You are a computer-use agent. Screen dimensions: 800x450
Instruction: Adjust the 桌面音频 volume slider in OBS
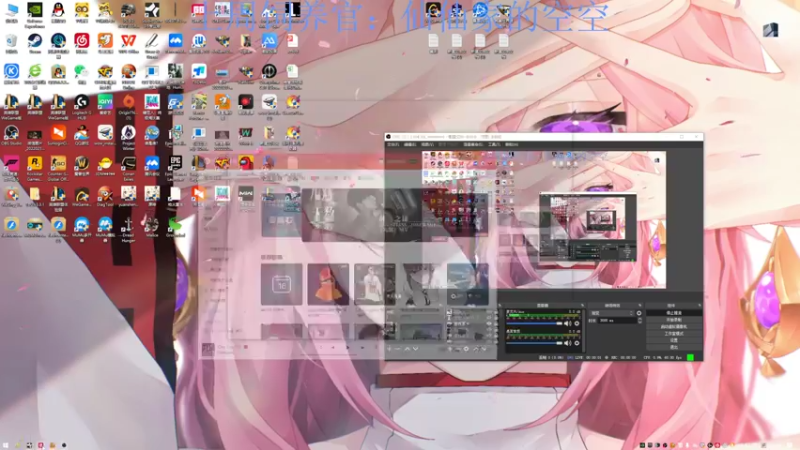(x=534, y=343)
